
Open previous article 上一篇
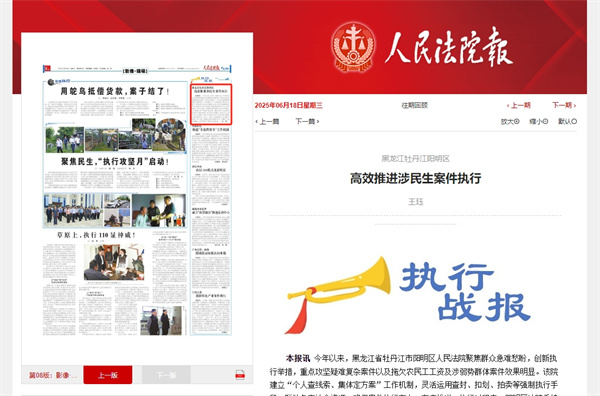[267, 122]
